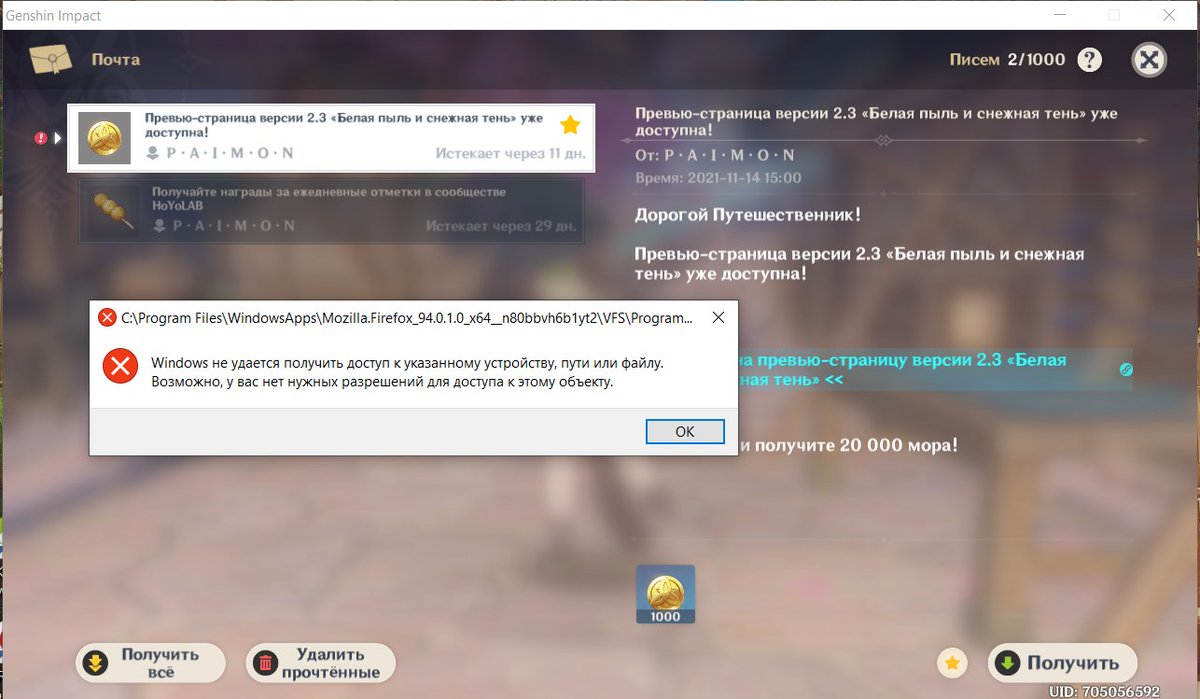
Task: Click the link chain icon beside preview link
Action: [1125, 370]
